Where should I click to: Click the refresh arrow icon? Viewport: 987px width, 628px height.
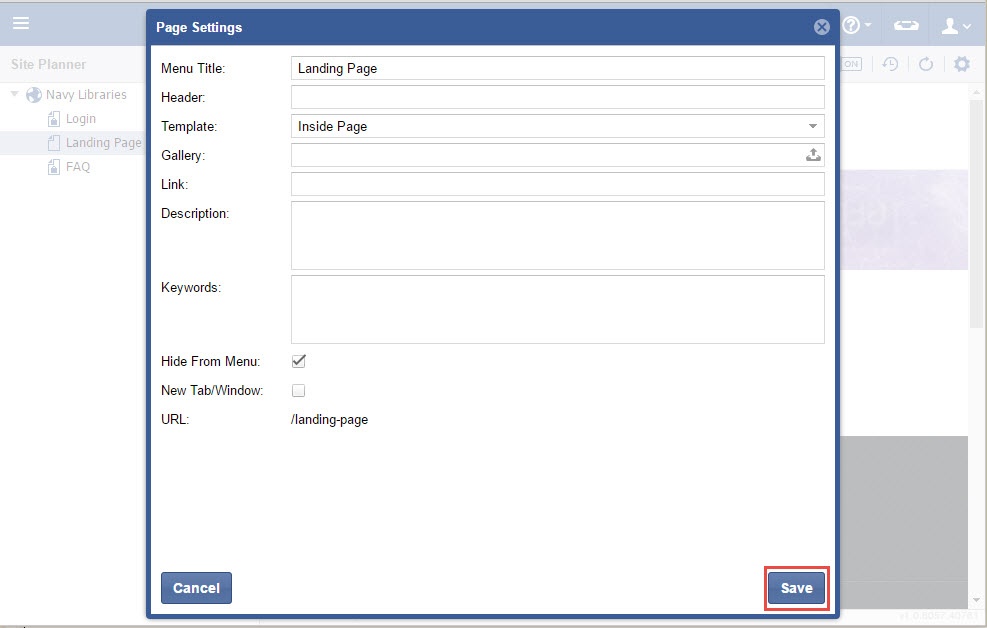click(x=926, y=64)
